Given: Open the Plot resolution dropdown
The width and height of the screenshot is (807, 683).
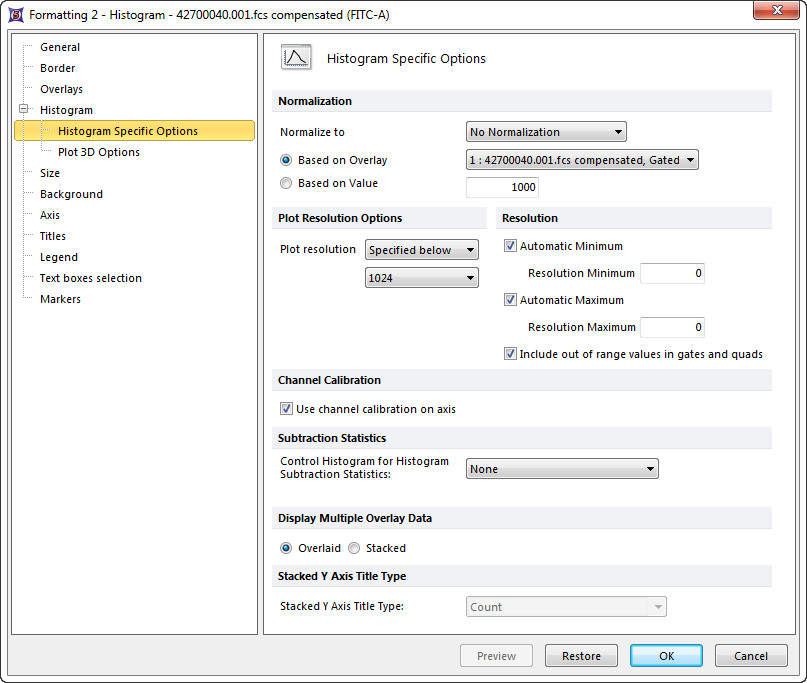Looking at the screenshot, I should 421,250.
